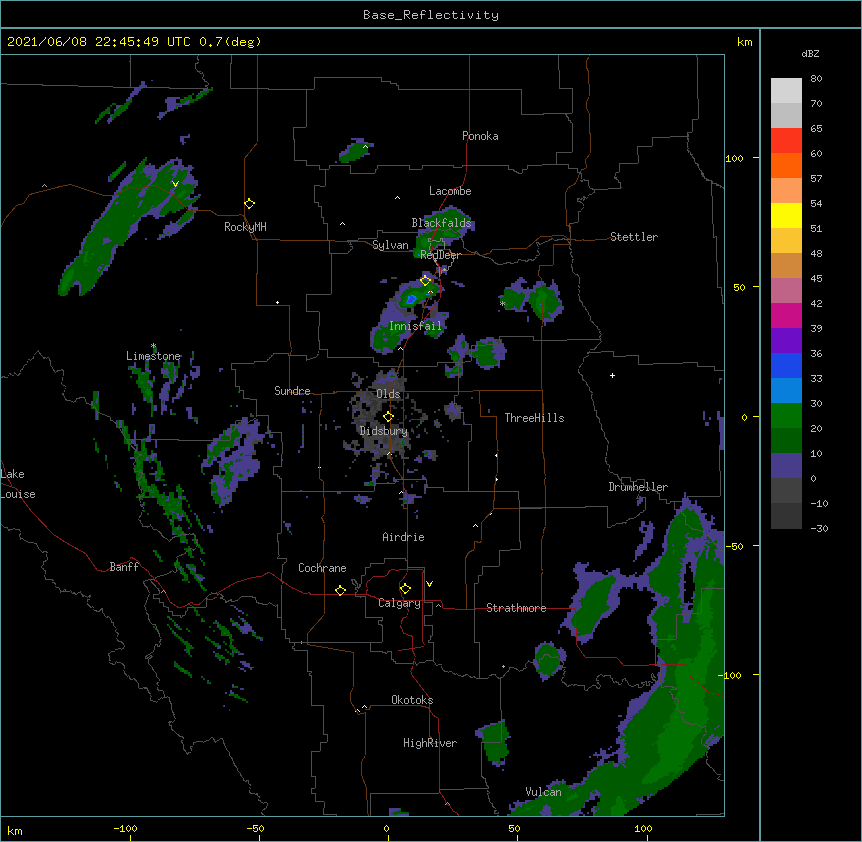Select the red 65-60 dBZ legend swatch
Viewport: 862px width, 842px height.
point(786,140)
